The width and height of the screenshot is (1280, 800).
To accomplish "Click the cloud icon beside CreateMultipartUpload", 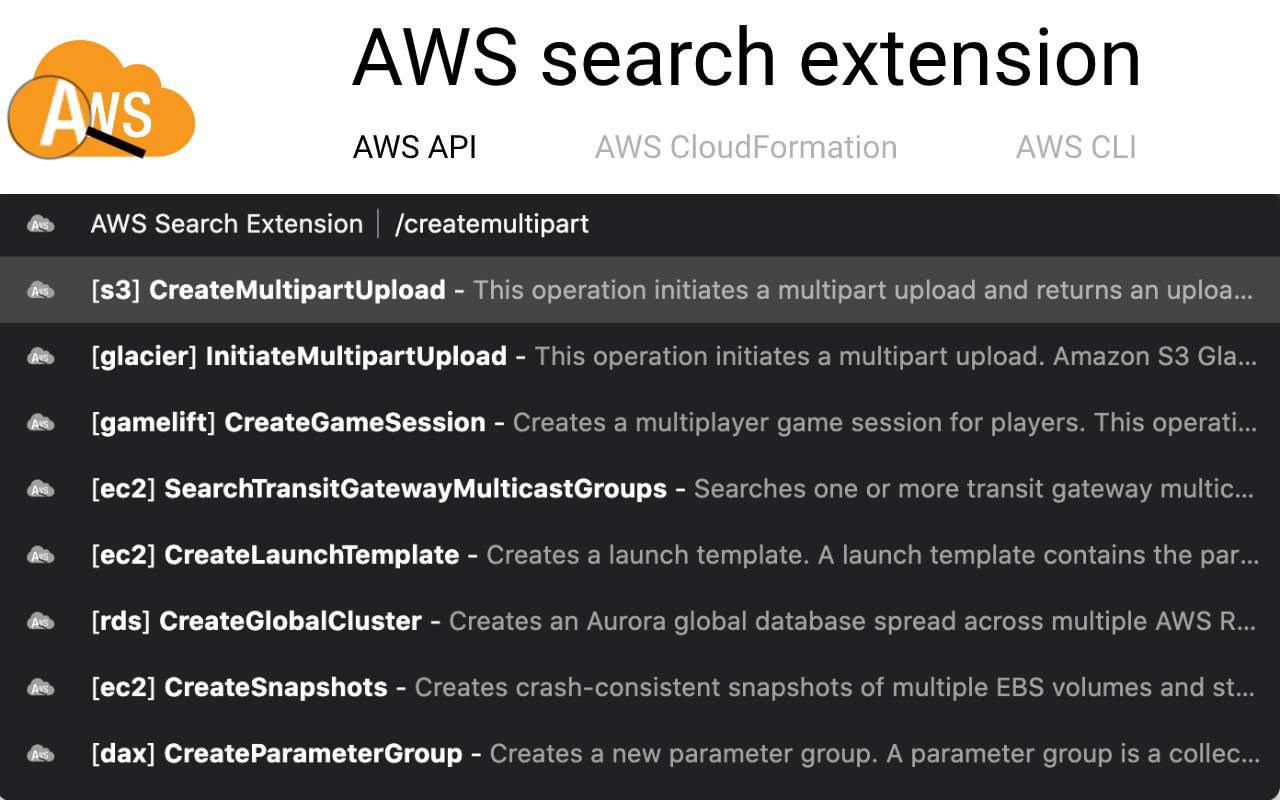I will pos(41,290).
